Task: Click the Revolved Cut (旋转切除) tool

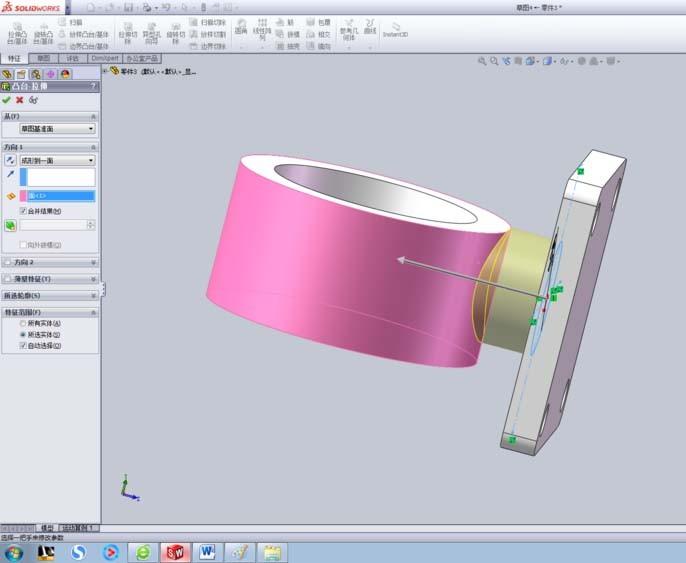Action: click(x=175, y=34)
